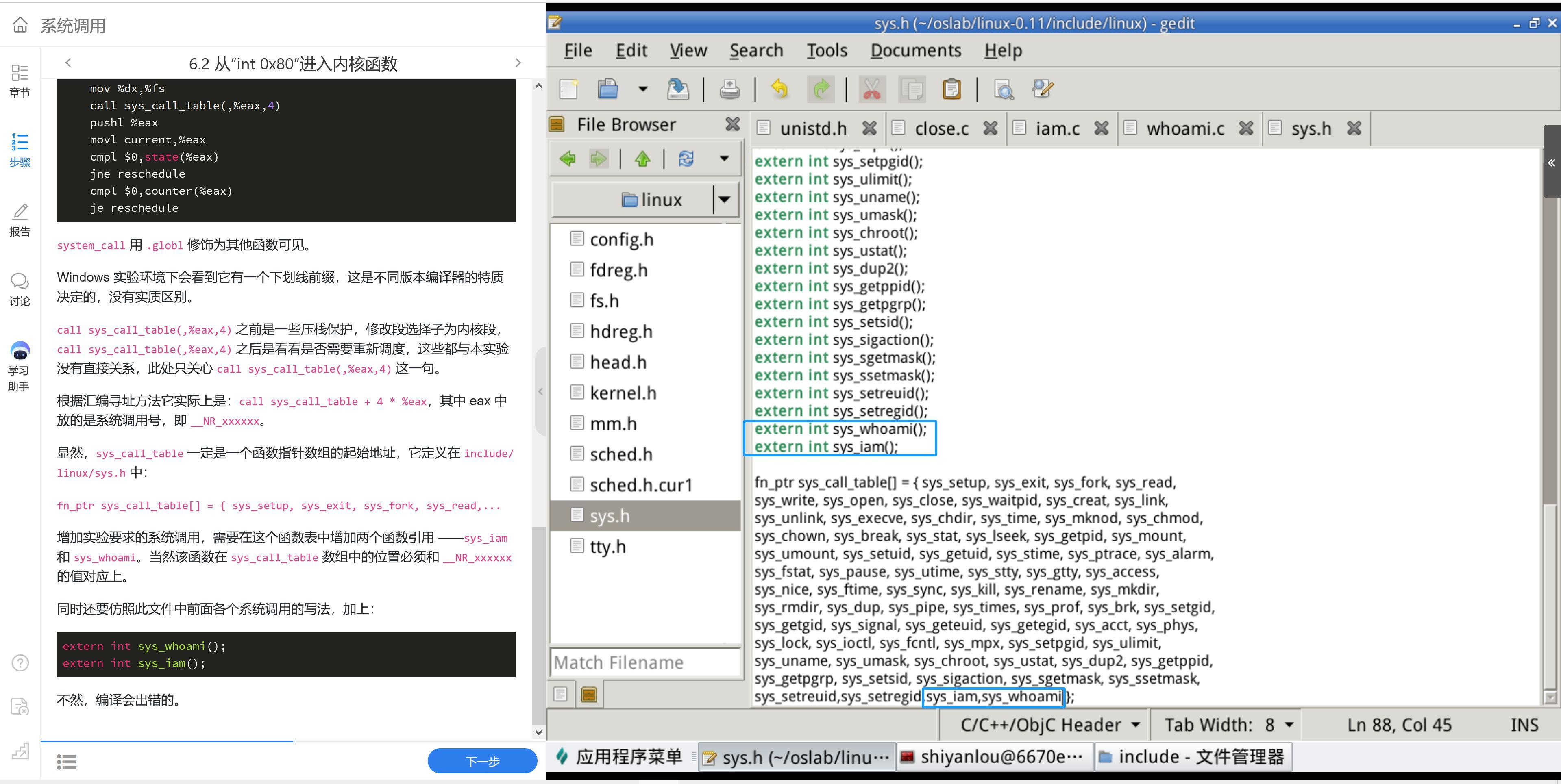Switch to include 文件管理器 taskbar item
Screen dimensions: 1561x784
1193,757
